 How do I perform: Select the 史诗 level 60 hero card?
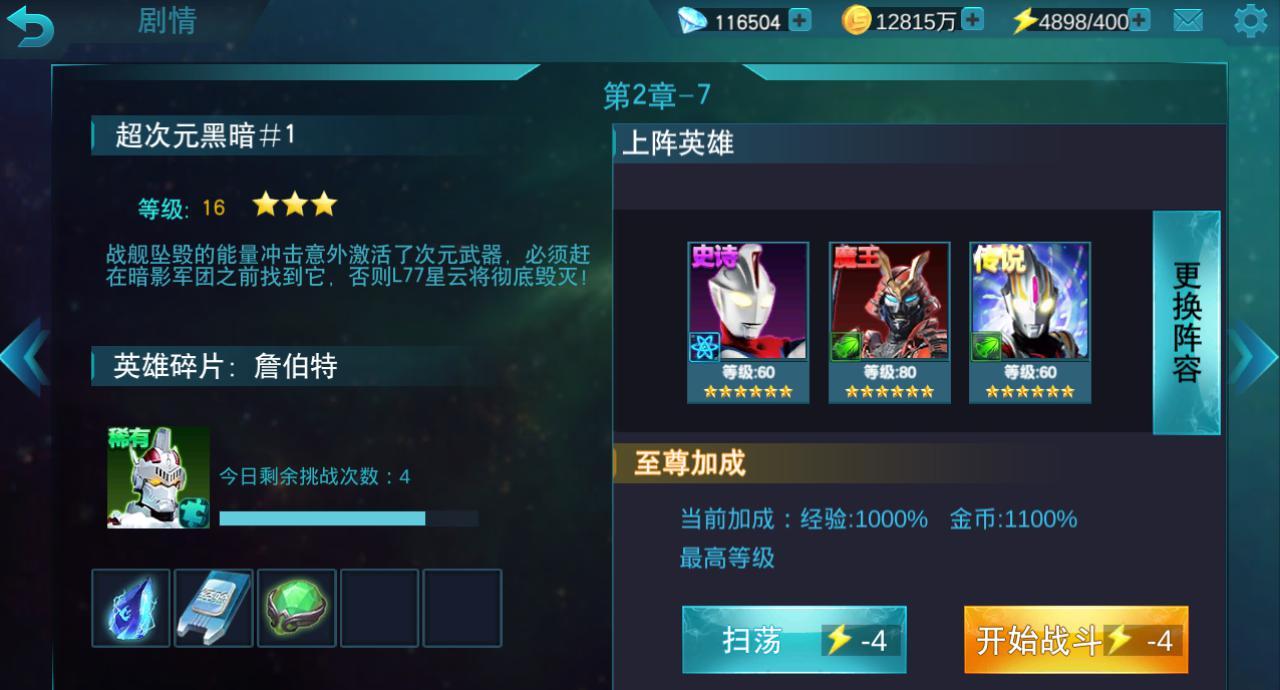pos(748,322)
